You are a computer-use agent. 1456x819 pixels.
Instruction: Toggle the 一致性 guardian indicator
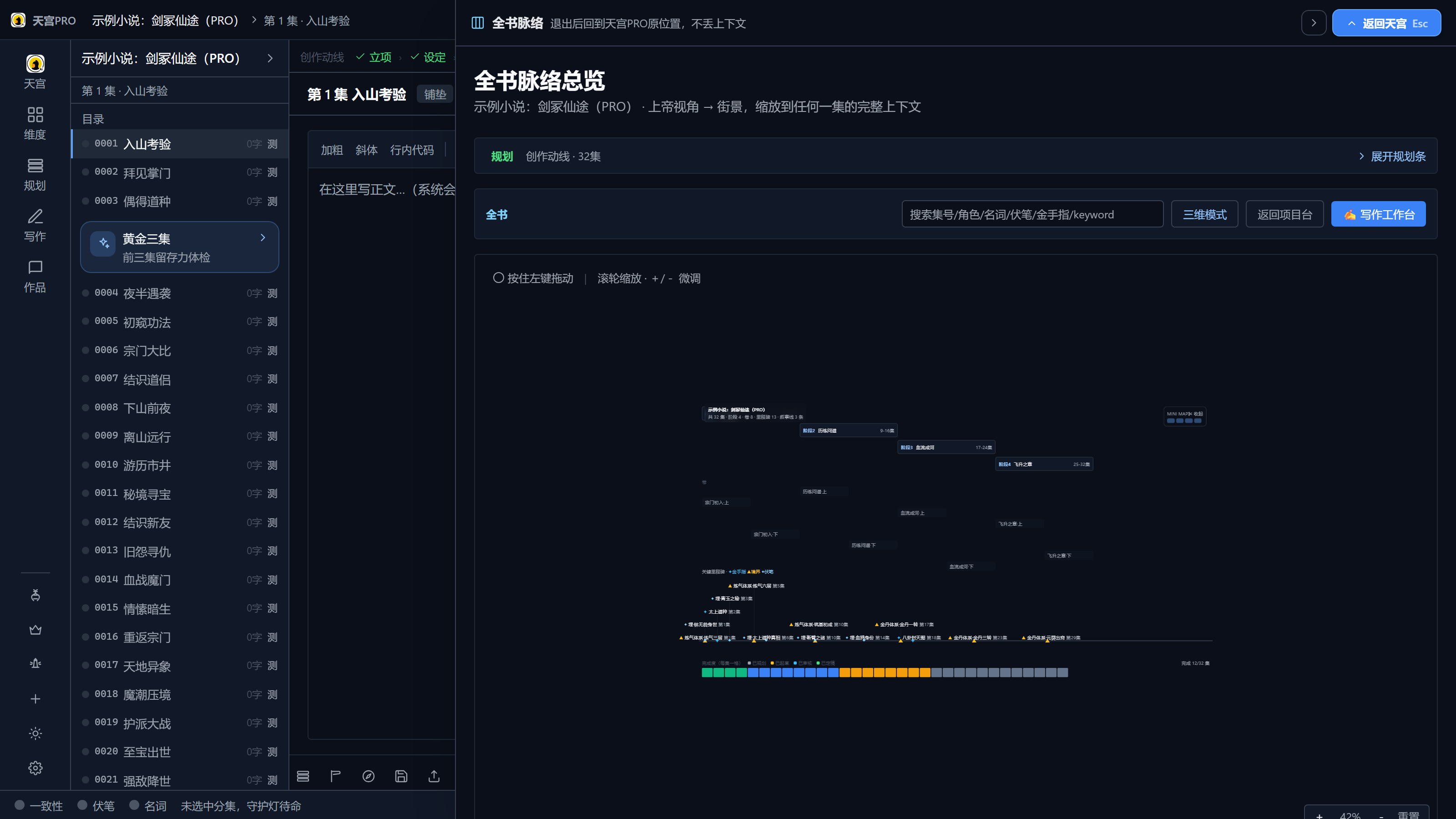(x=38, y=805)
